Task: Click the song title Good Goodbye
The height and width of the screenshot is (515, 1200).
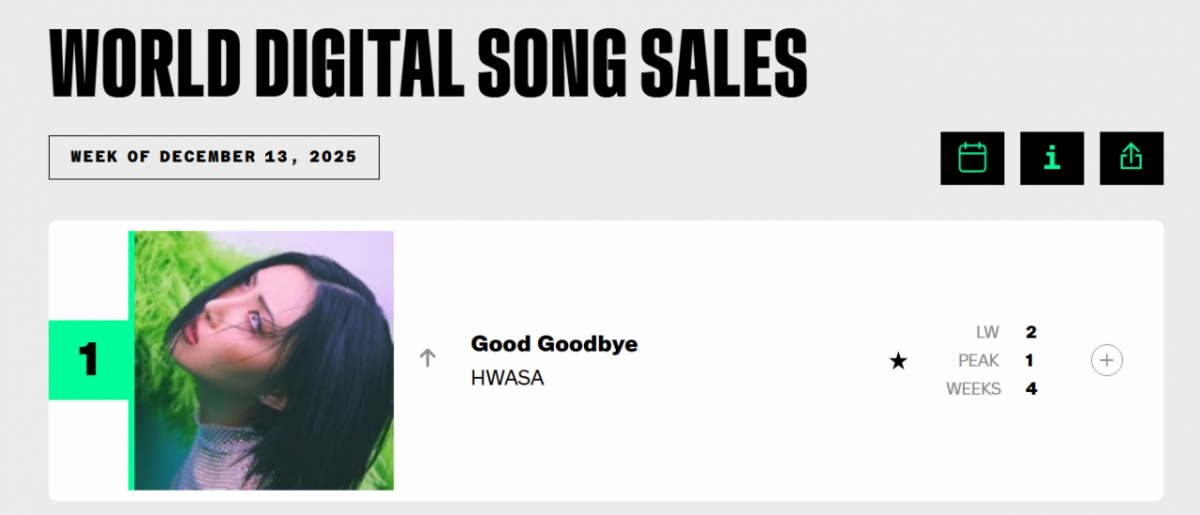Action: click(x=554, y=344)
